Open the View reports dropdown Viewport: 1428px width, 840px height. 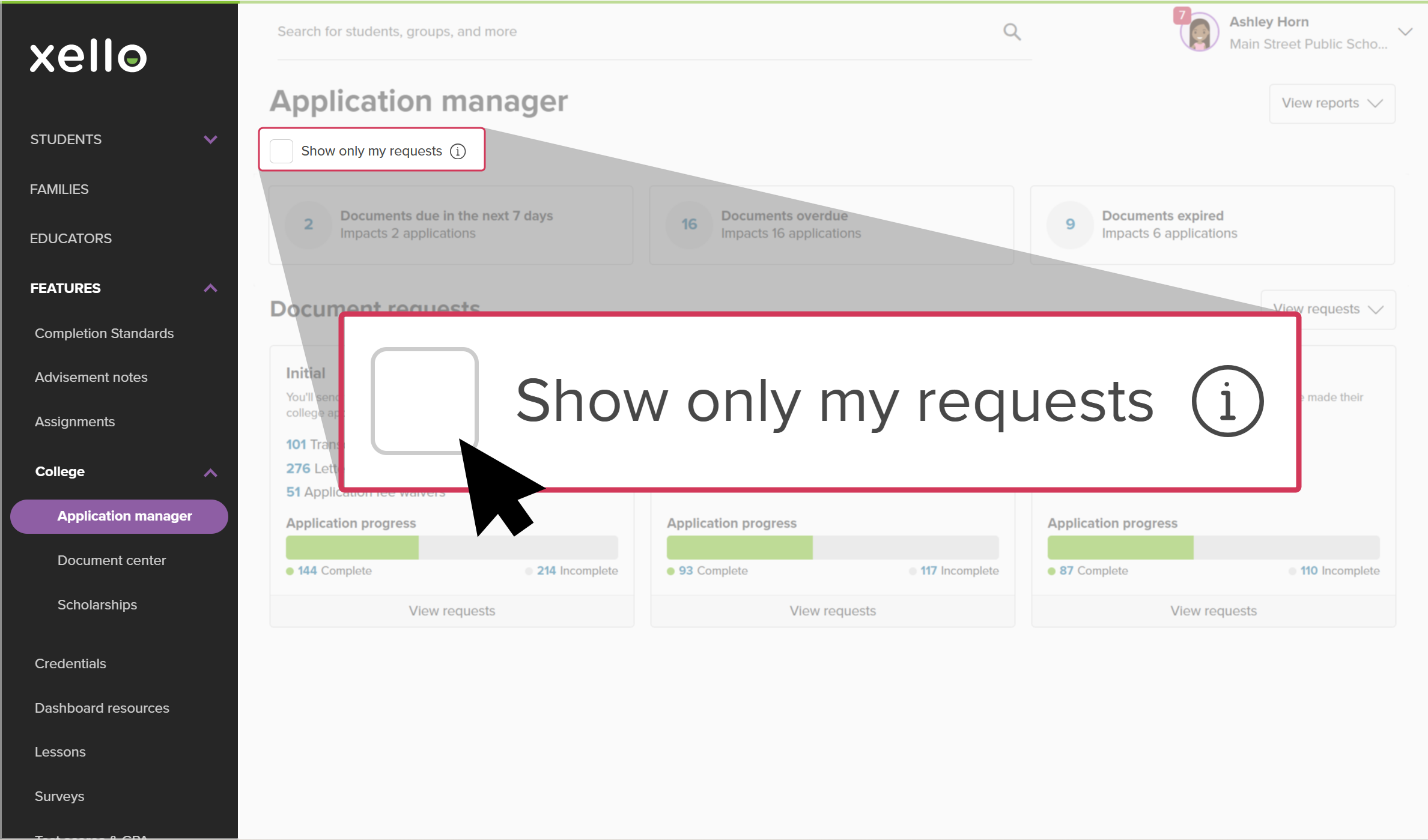[1331, 103]
